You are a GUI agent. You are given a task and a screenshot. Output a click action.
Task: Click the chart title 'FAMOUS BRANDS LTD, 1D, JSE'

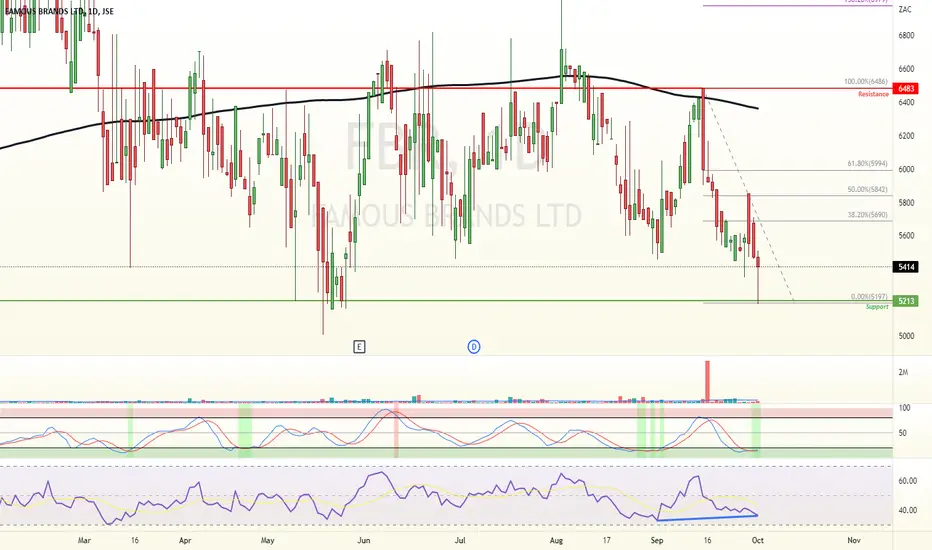pyautogui.click(x=59, y=11)
